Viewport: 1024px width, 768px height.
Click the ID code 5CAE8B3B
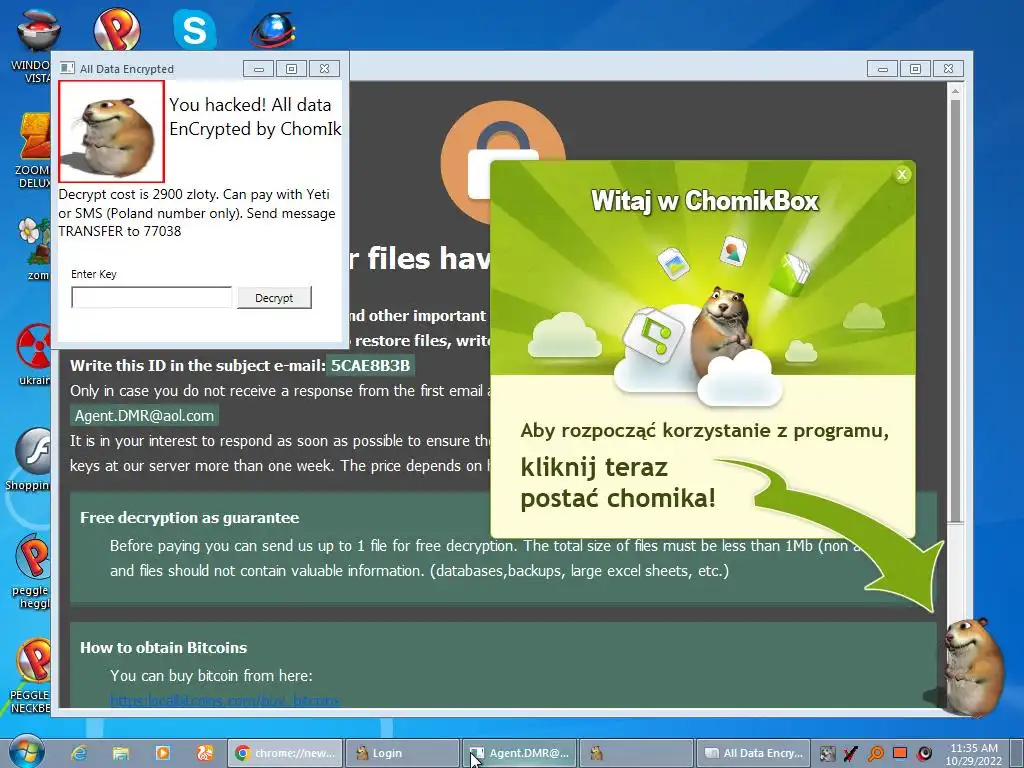click(370, 365)
